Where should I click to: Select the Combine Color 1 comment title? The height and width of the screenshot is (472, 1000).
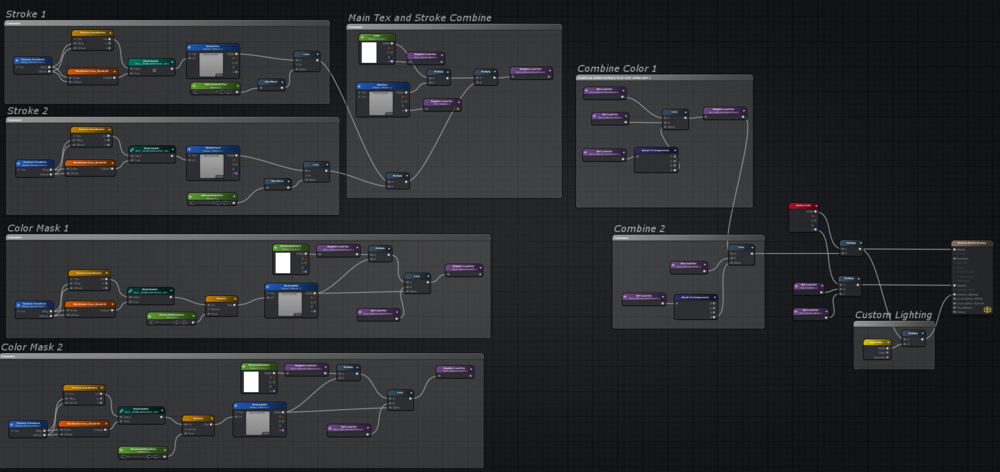[x=617, y=68]
